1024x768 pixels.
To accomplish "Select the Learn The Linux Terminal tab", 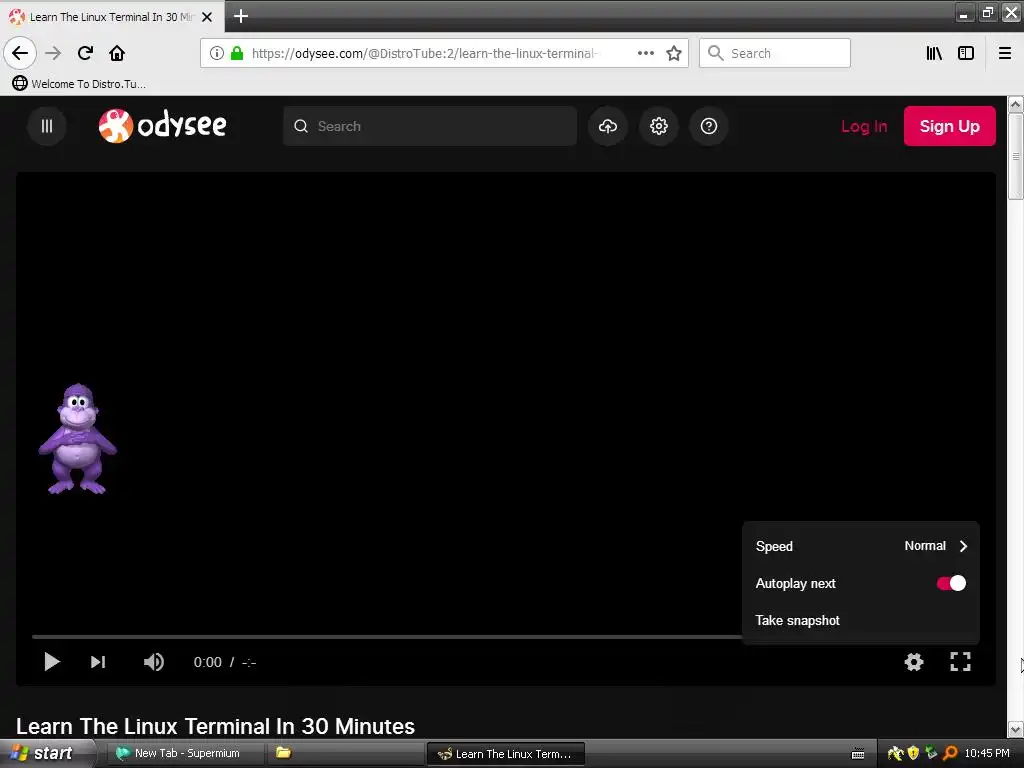I will (111, 16).
